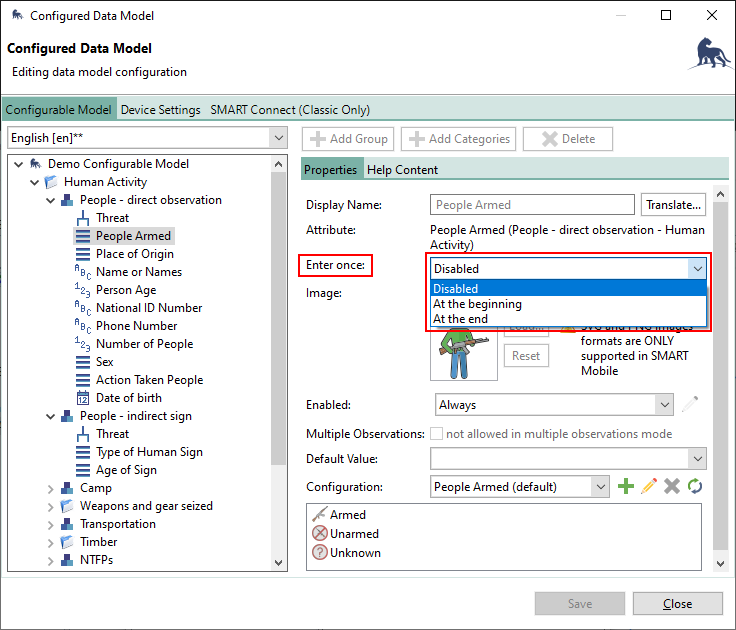The width and height of the screenshot is (736, 630).
Task: Click the Display Name text field
Action: coord(532,205)
